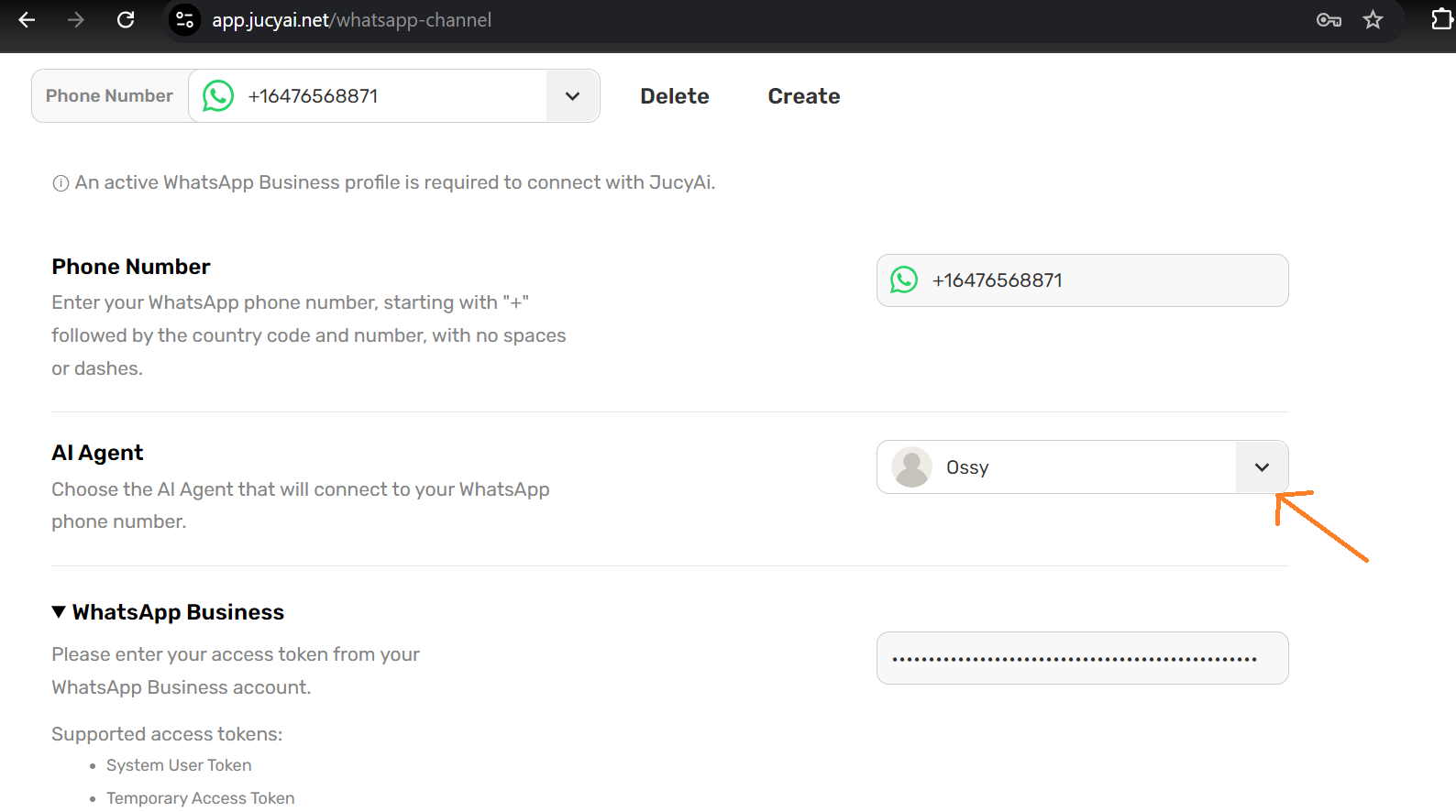Image resolution: width=1456 pixels, height=812 pixels.
Task: Click 'Temporary Access Token' list item
Action: tap(201, 798)
